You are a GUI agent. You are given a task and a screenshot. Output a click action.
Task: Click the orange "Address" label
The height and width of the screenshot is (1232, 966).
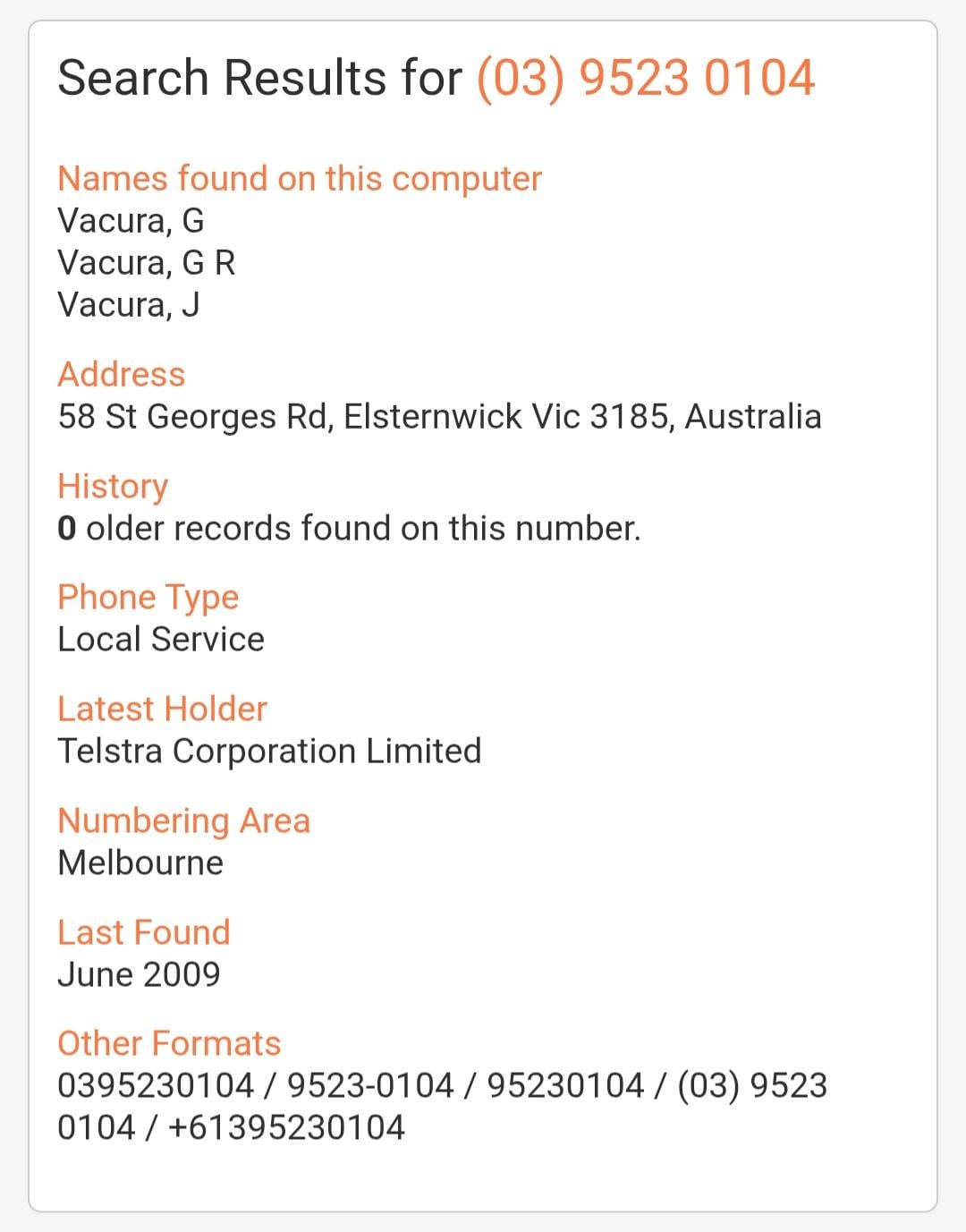[x=122, y=374]
